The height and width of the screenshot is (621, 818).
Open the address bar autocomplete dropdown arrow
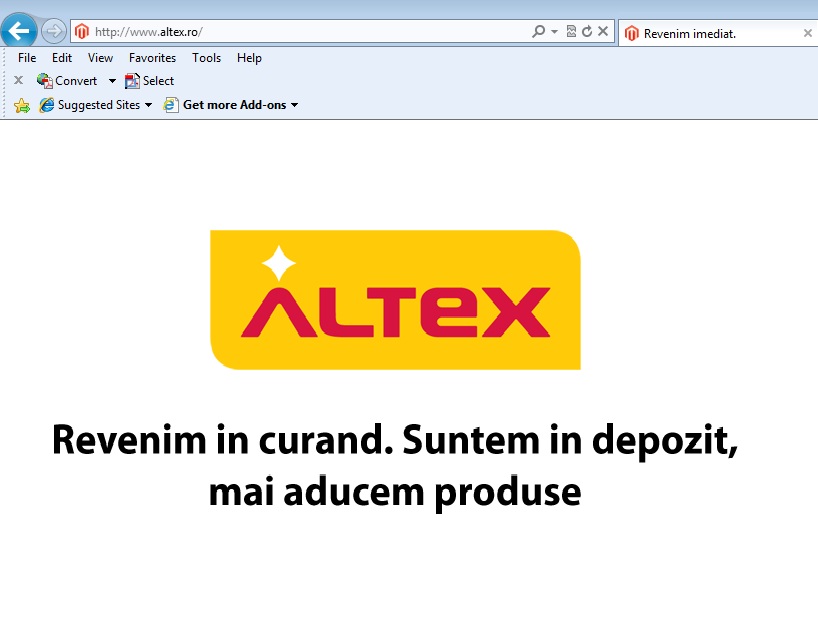554,32
